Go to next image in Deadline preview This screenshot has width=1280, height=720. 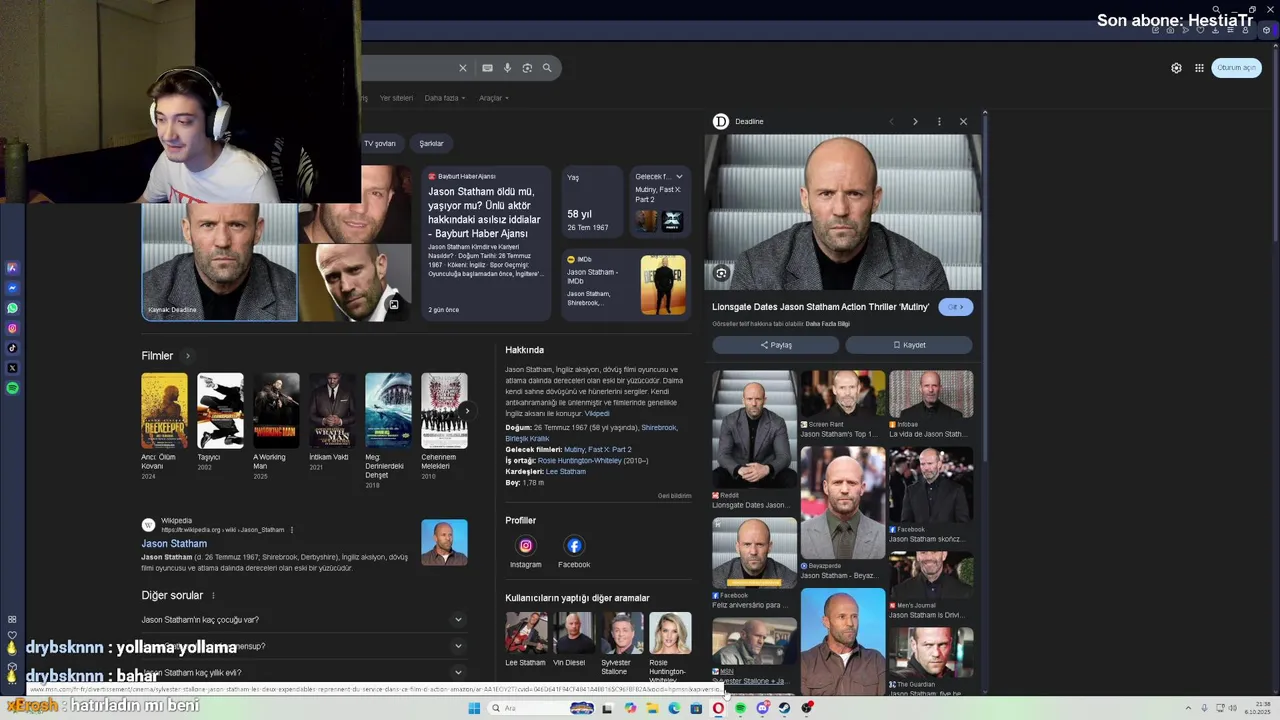[915, 122]
